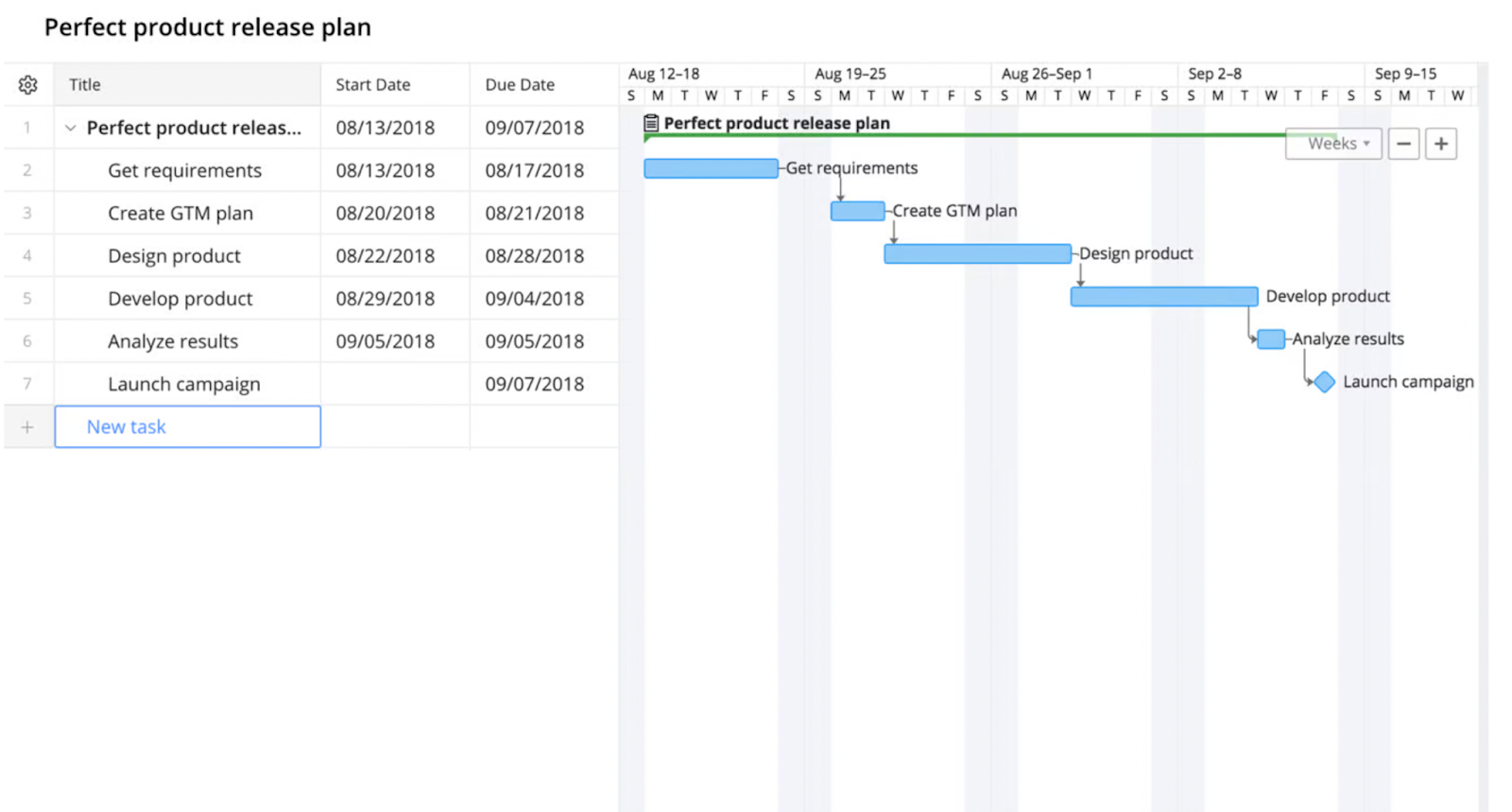Select the Create GTM plan task title
Viewport: 1512px width, 812px height.
point(180,213)
